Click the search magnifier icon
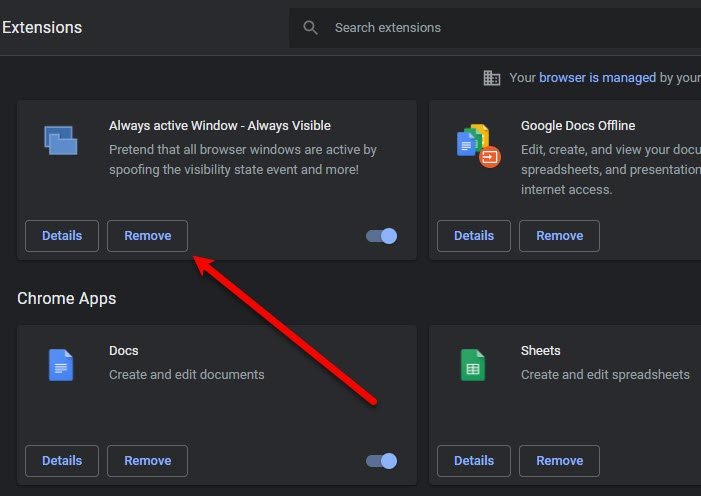This screenshot has width=701, height=496. (x=310, y=28)
